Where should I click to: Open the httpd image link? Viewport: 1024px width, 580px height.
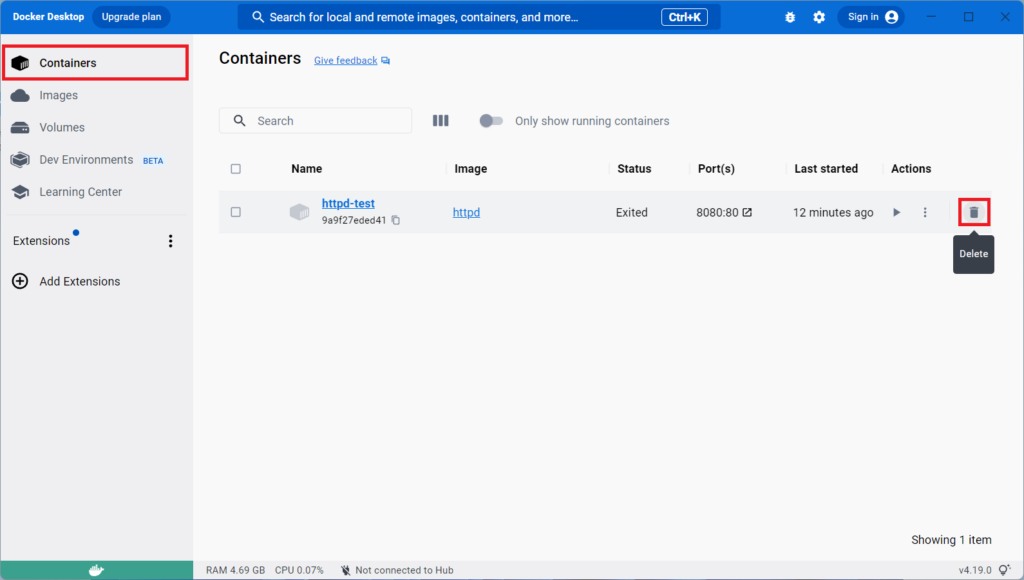pyautogui.click(x=466, y=212)
